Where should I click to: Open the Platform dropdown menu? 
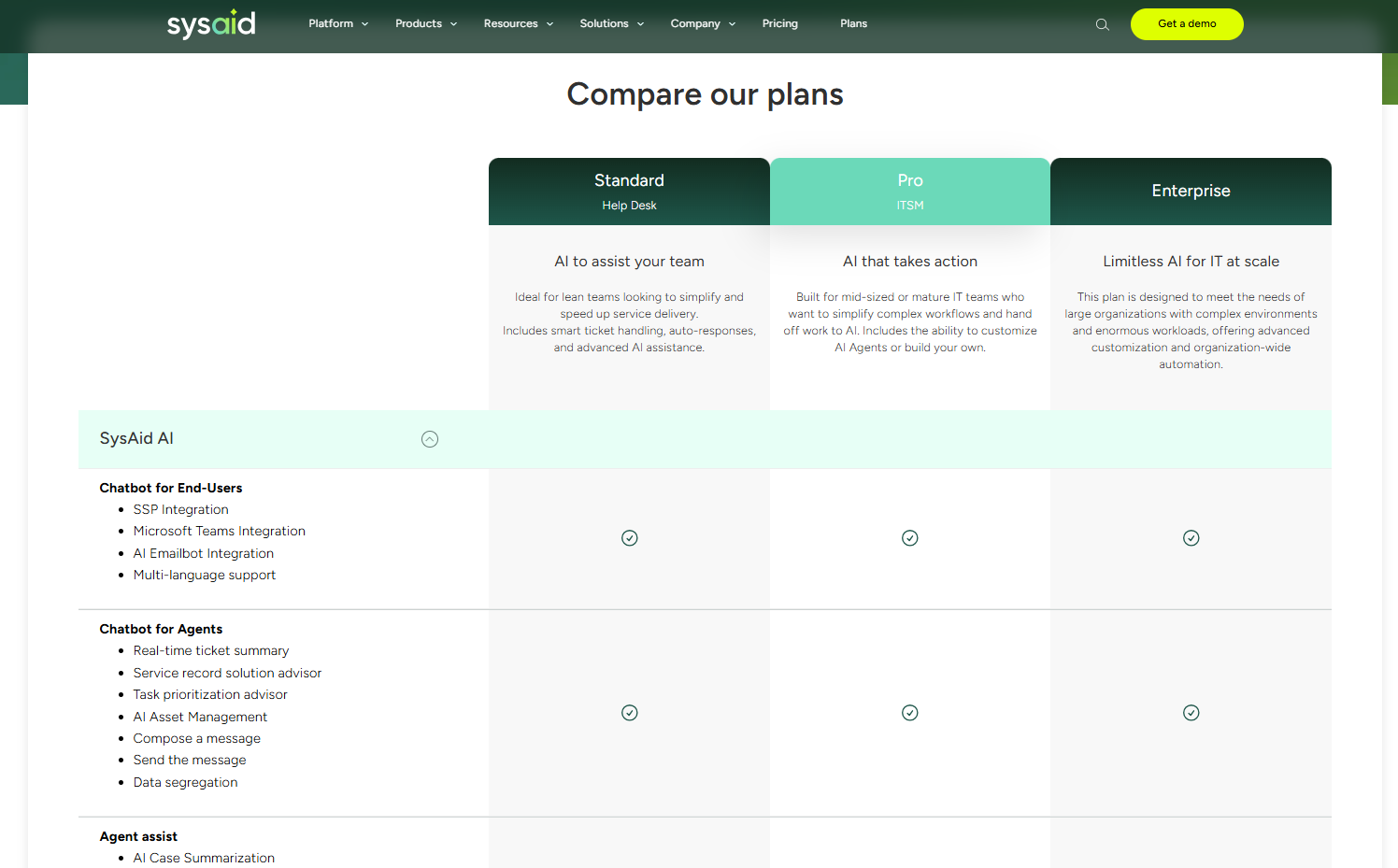point(338,23)
